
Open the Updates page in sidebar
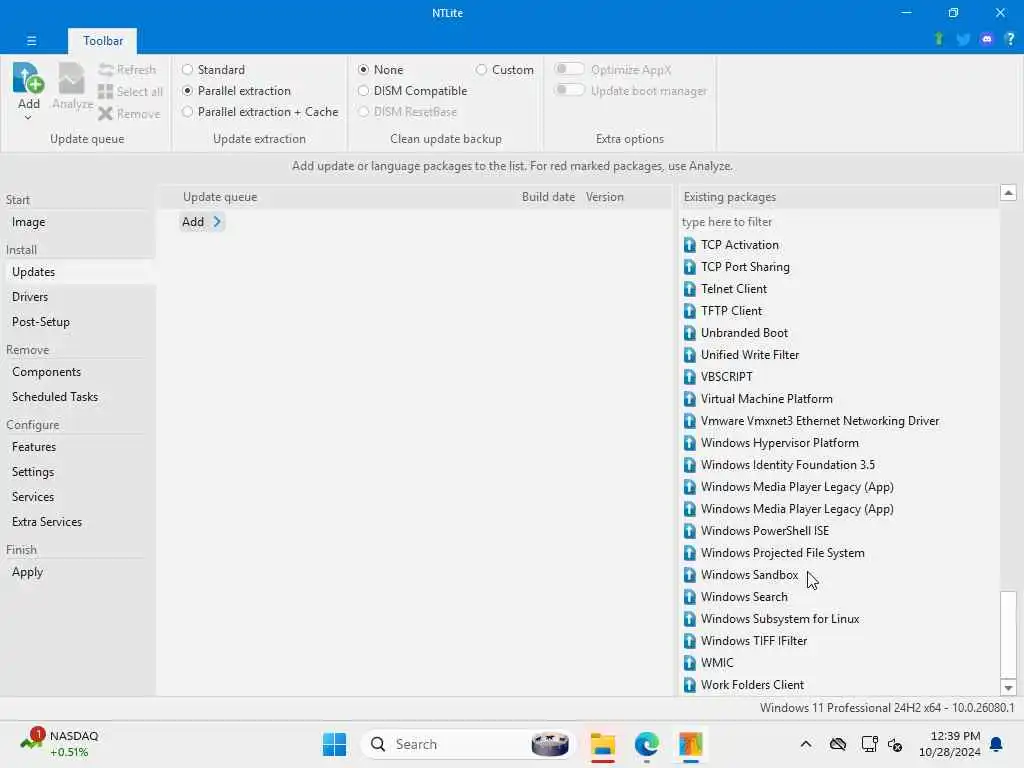click(33, 272)
